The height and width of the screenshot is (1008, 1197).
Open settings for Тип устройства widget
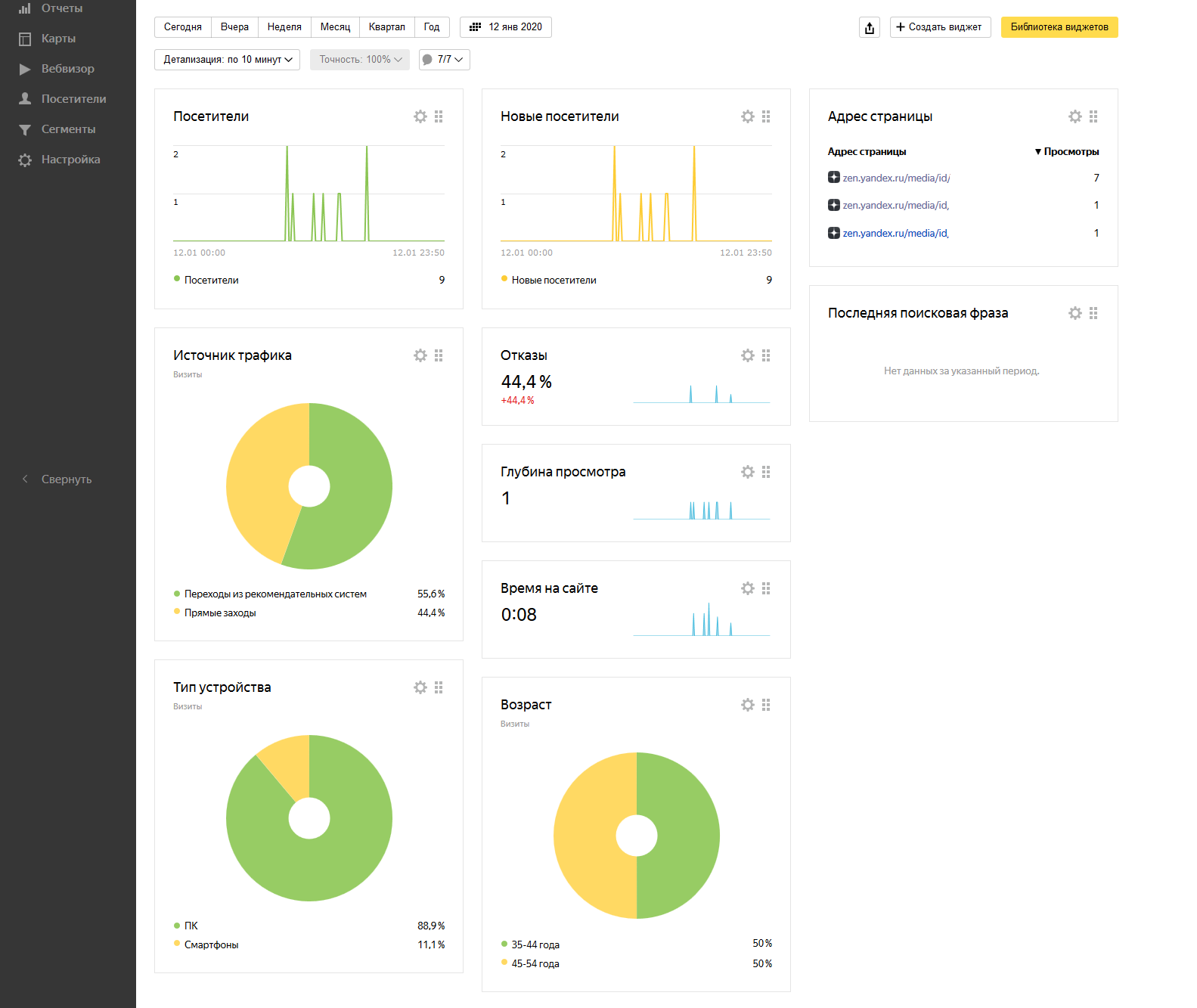point(420,687)
